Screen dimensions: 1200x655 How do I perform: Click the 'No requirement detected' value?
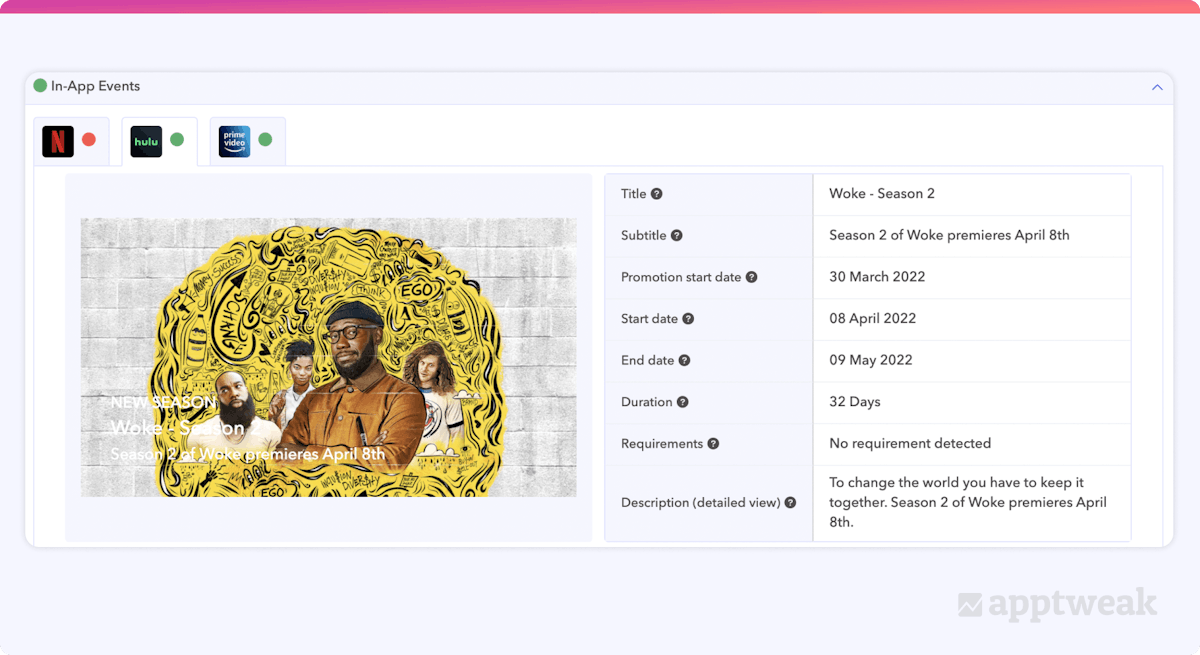[x=910, y=444]
